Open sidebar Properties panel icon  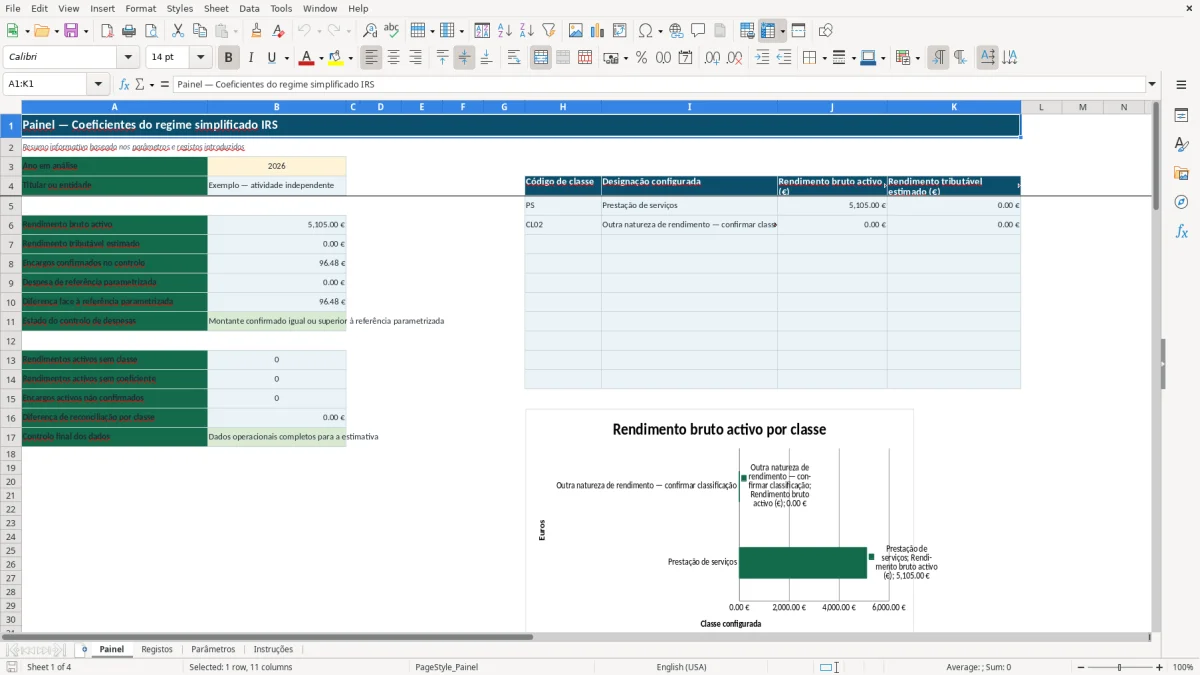click(1181, 116)
